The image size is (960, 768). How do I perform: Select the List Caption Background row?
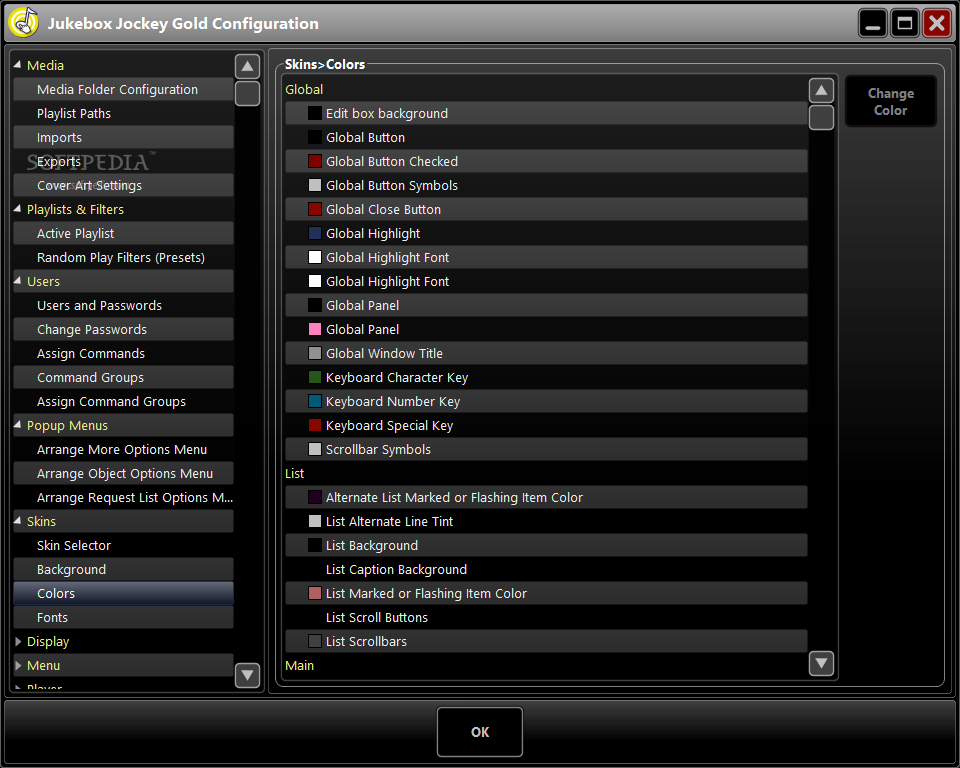pos(546,570)
